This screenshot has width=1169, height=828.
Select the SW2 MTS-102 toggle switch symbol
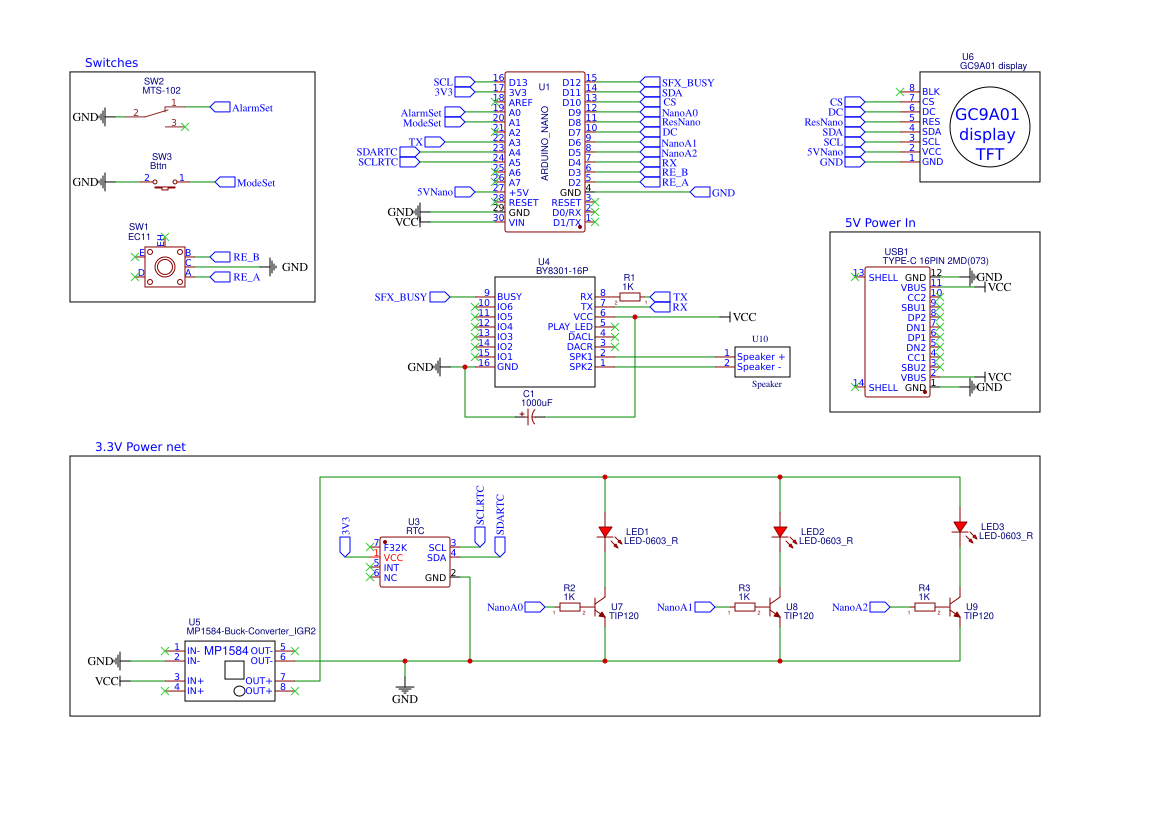point(154,113)
